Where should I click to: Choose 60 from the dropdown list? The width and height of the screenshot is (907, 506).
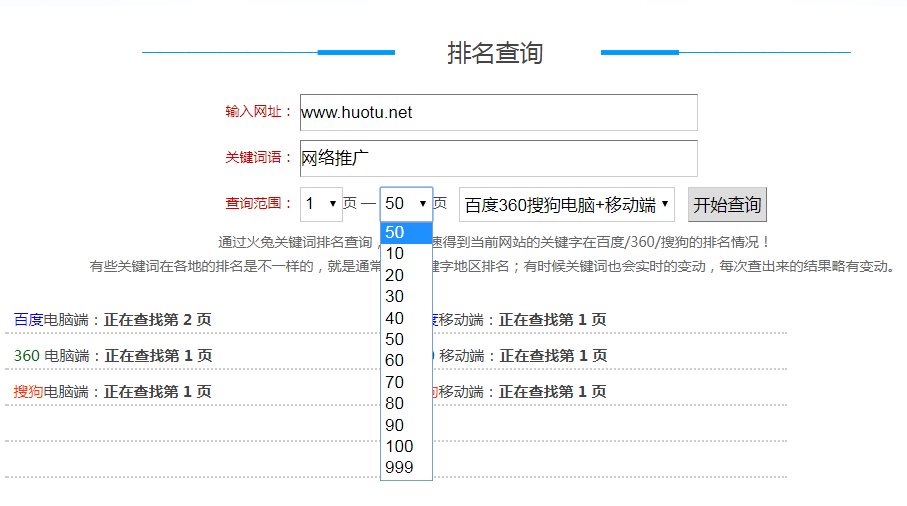(x=405, y=361)
